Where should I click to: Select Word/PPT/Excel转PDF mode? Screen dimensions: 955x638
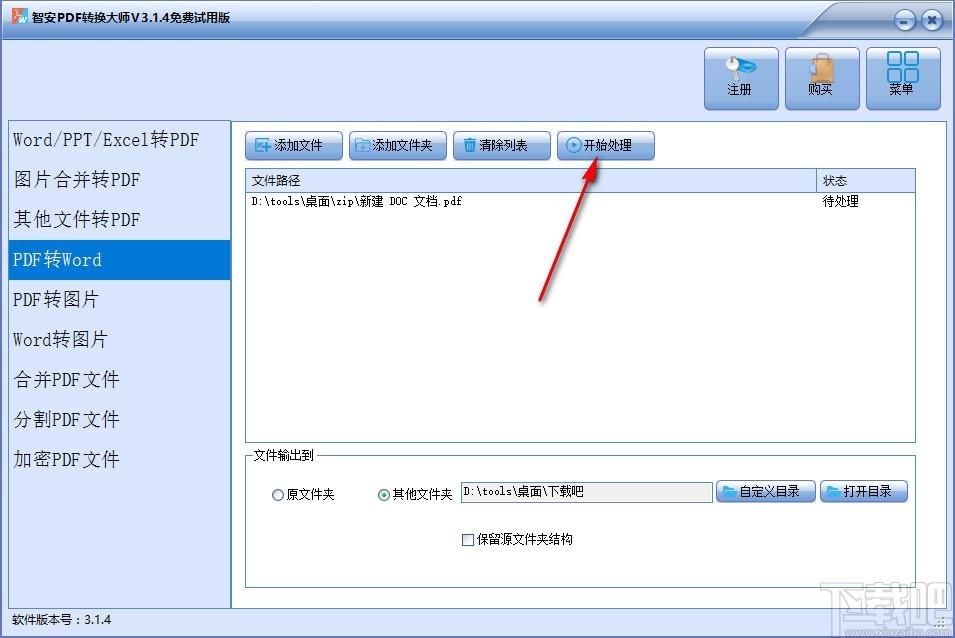click(x=119, y=140)
